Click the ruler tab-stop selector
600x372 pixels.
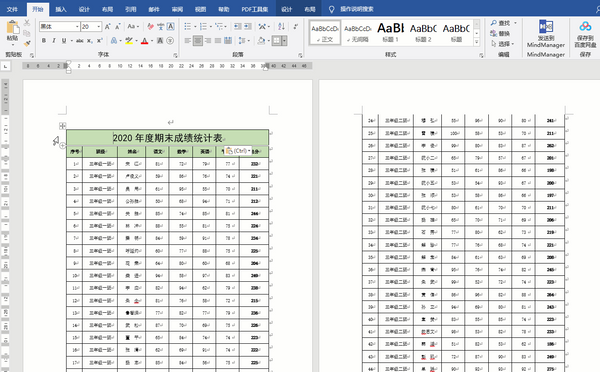[5, 66]
